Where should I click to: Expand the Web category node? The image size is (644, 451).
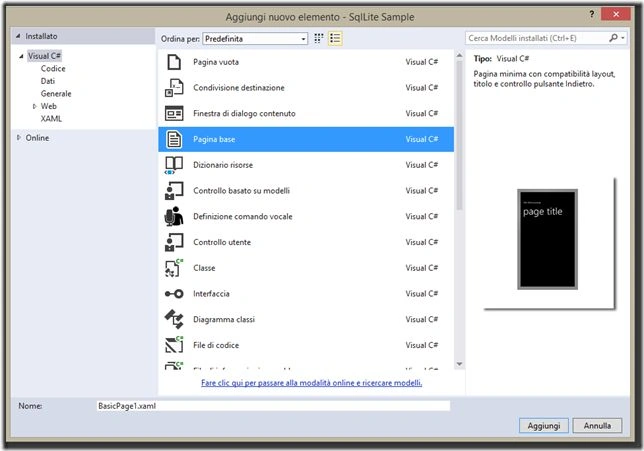pos(34,106)
